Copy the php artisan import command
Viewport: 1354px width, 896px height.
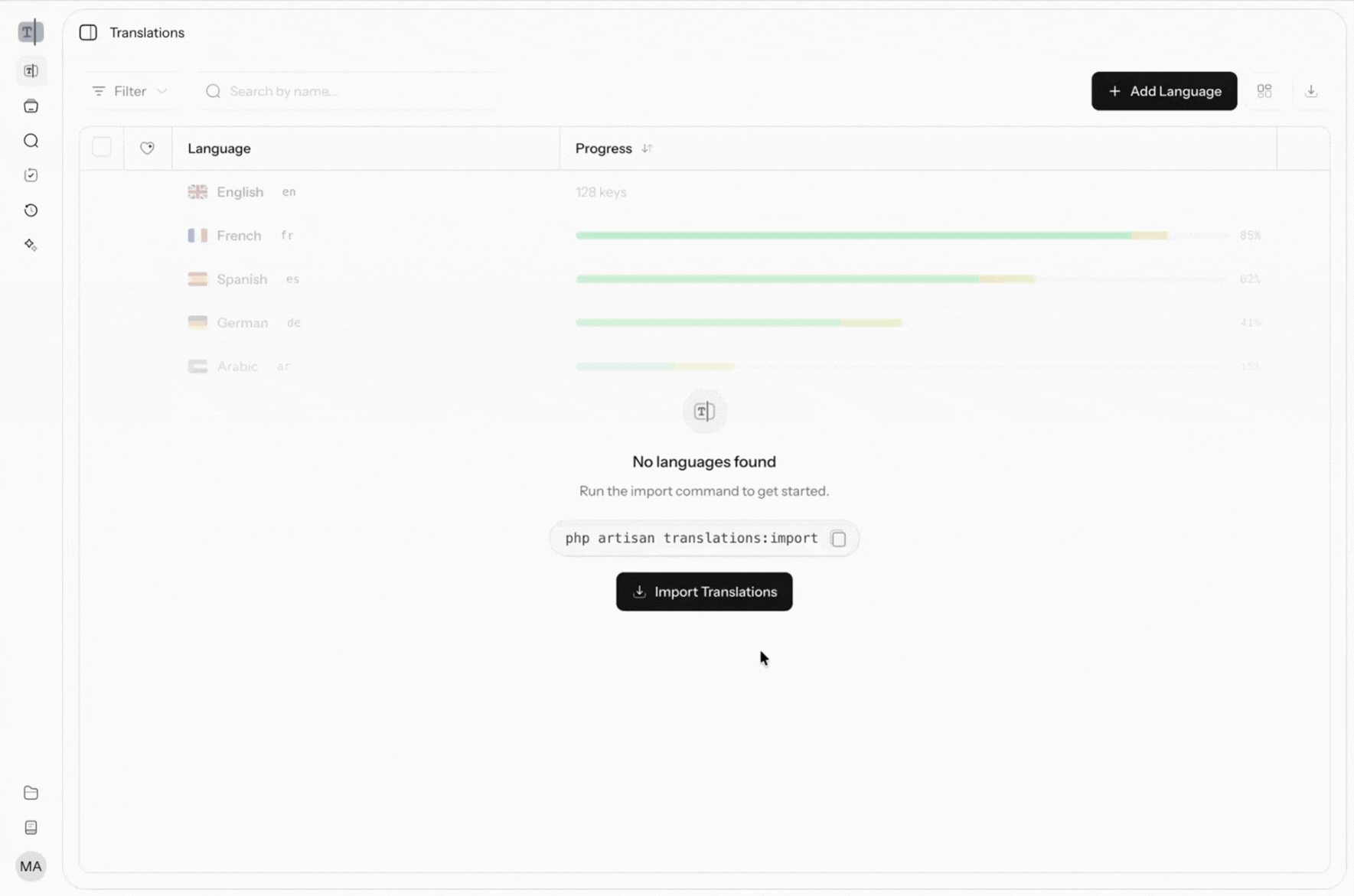point(839,539)
